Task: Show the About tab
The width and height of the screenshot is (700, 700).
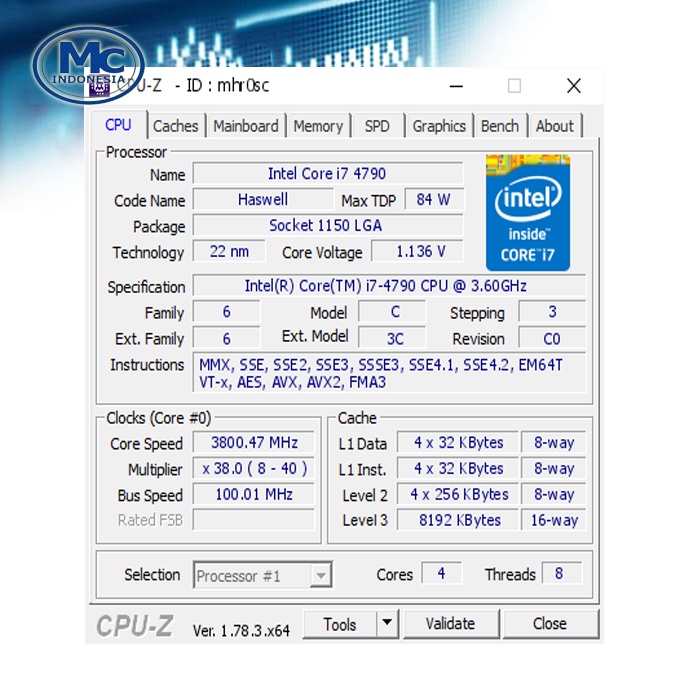Action: coord(554,126)
